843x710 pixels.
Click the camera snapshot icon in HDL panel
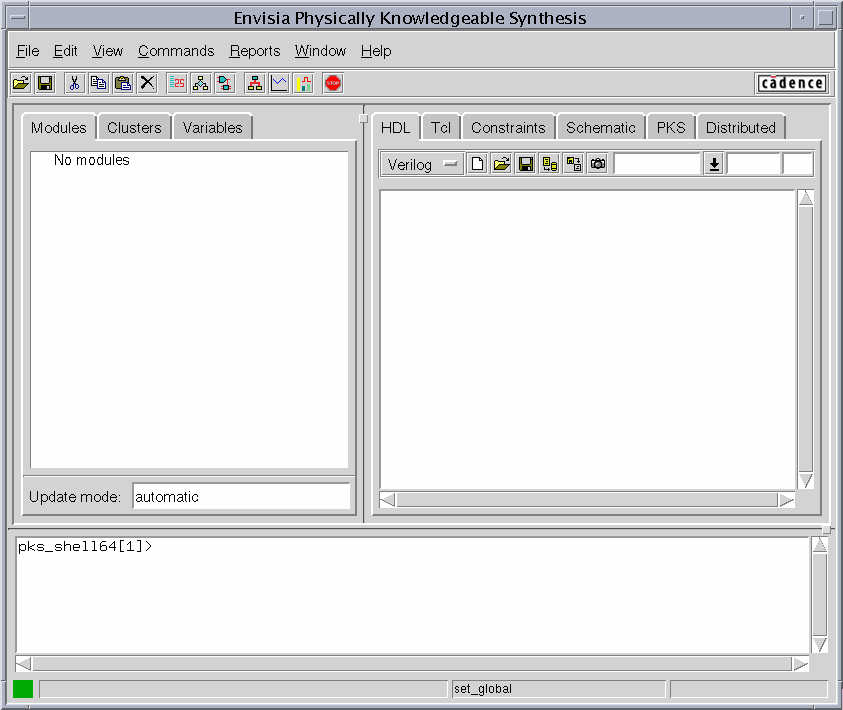598,165
